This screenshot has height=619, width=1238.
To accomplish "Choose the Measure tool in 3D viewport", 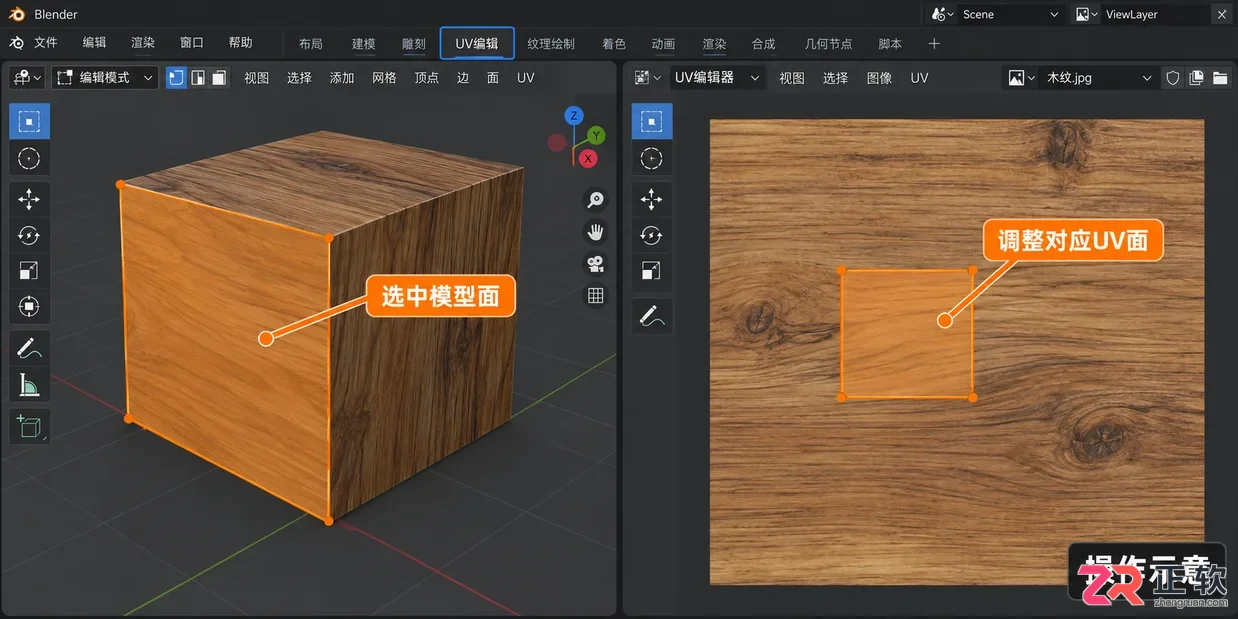I will point(29,384).
